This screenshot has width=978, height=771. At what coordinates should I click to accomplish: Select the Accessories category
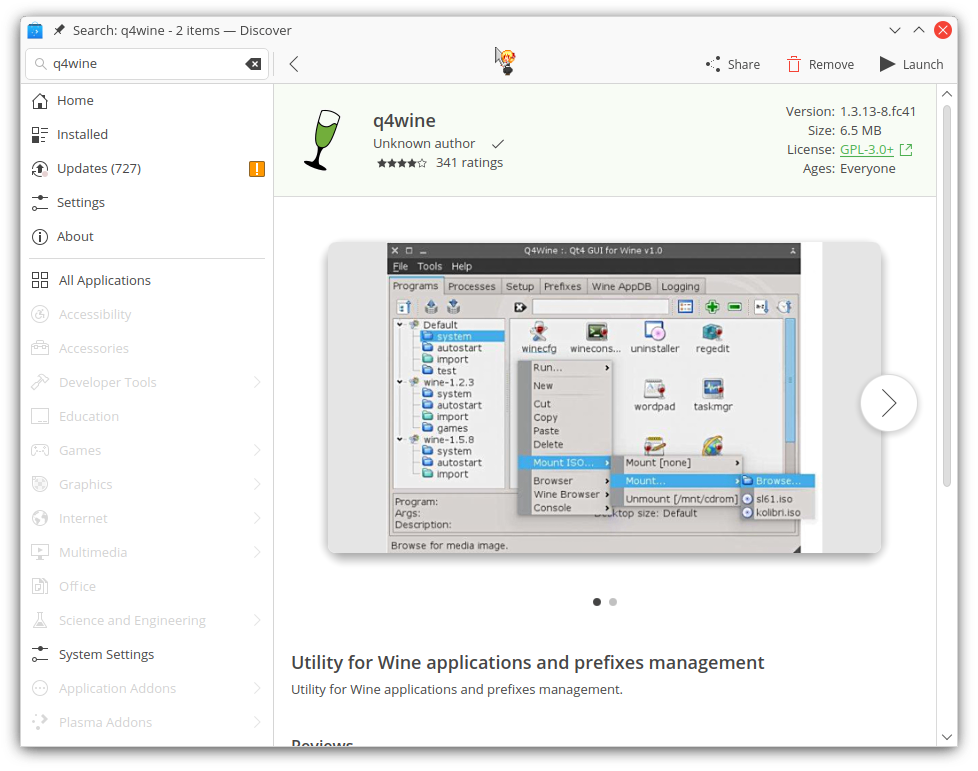coord(147,348)
